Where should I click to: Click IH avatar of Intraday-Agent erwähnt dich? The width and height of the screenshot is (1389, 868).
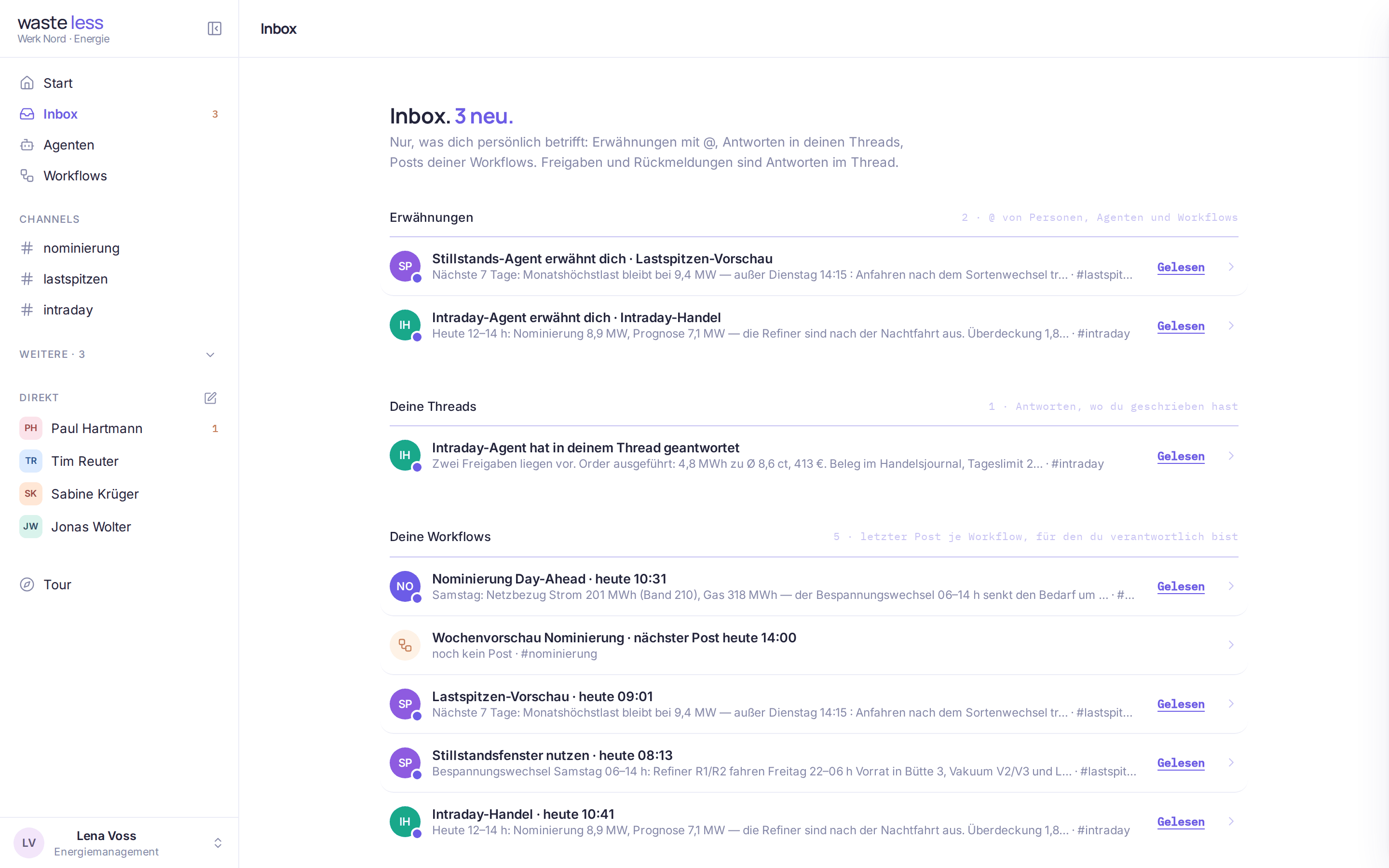(x=405, y=325)
